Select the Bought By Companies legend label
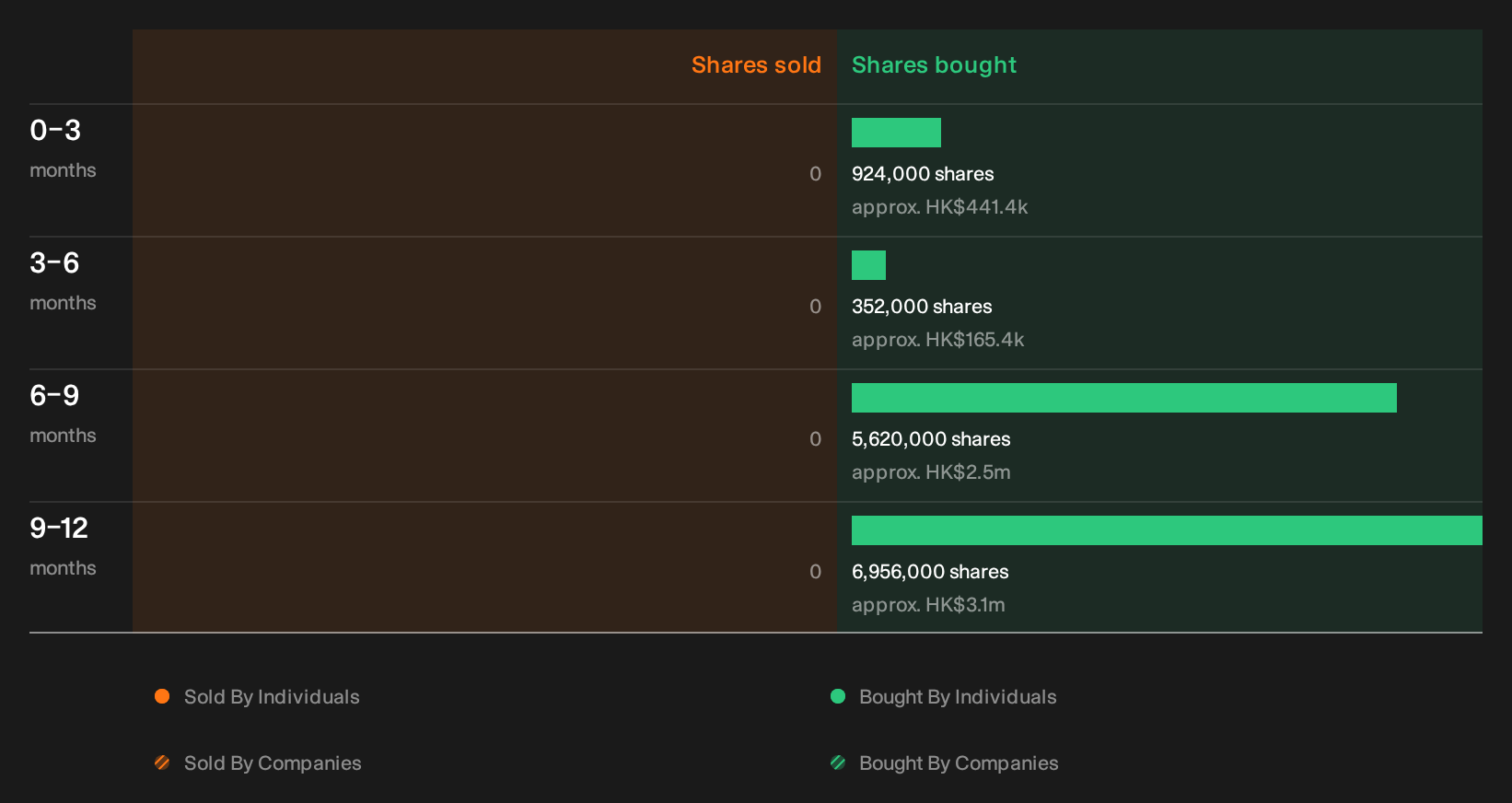This screenshot has height=803, width=1512. click(959, 763)
